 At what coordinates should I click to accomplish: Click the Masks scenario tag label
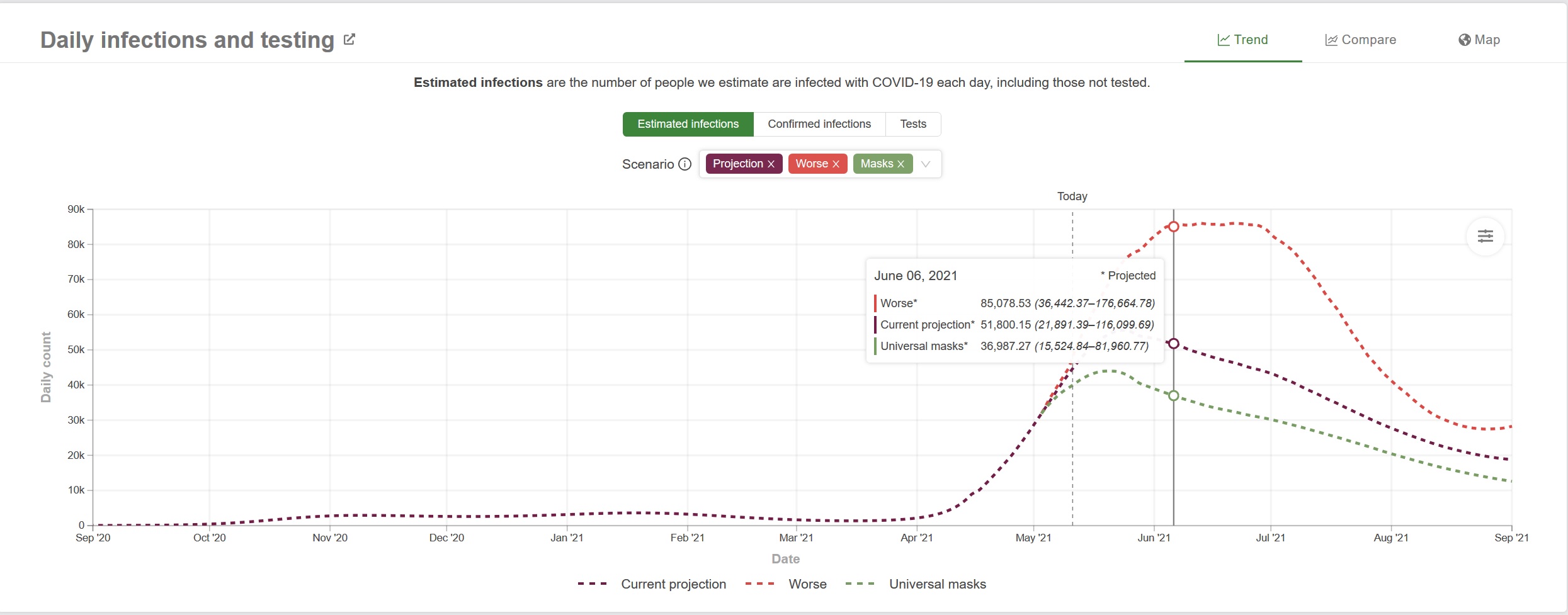pos(877,164)
